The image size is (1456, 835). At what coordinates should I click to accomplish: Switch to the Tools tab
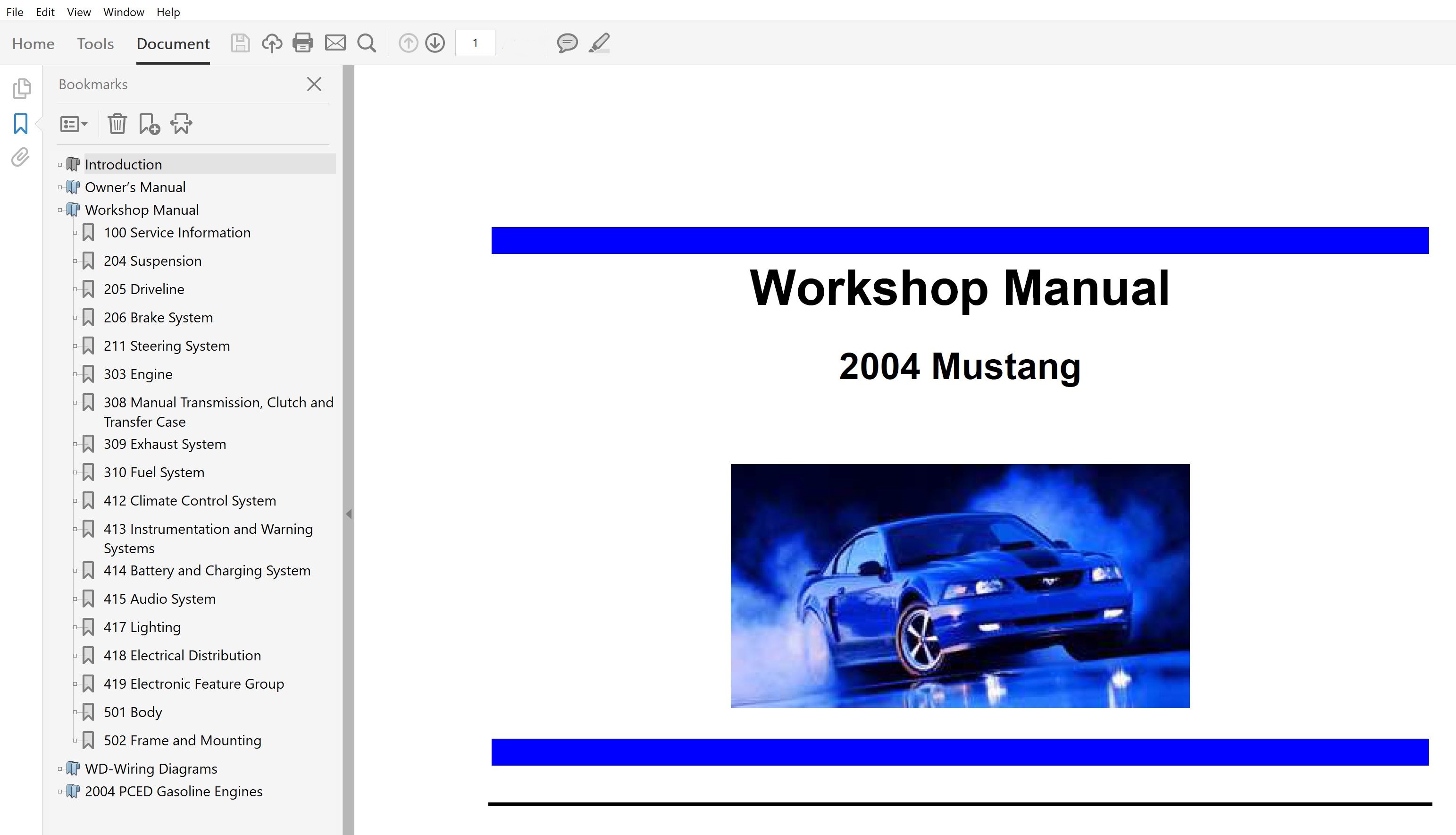click(95, 43)
